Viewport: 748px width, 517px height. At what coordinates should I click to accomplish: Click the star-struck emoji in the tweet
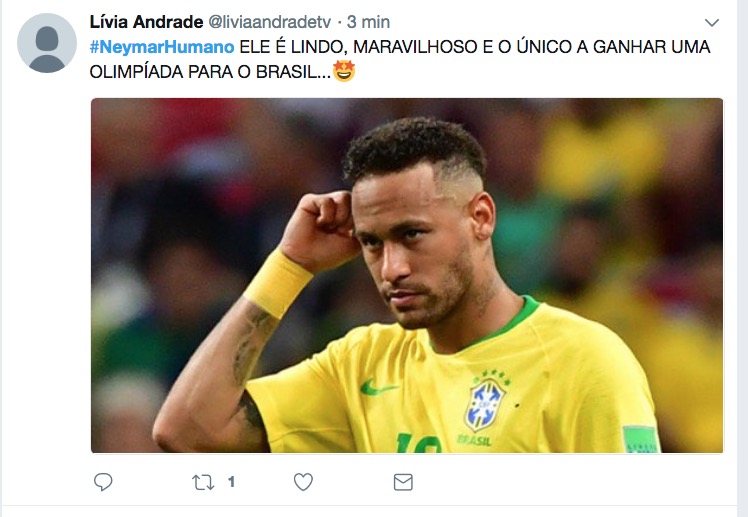(x=344, y=71)
